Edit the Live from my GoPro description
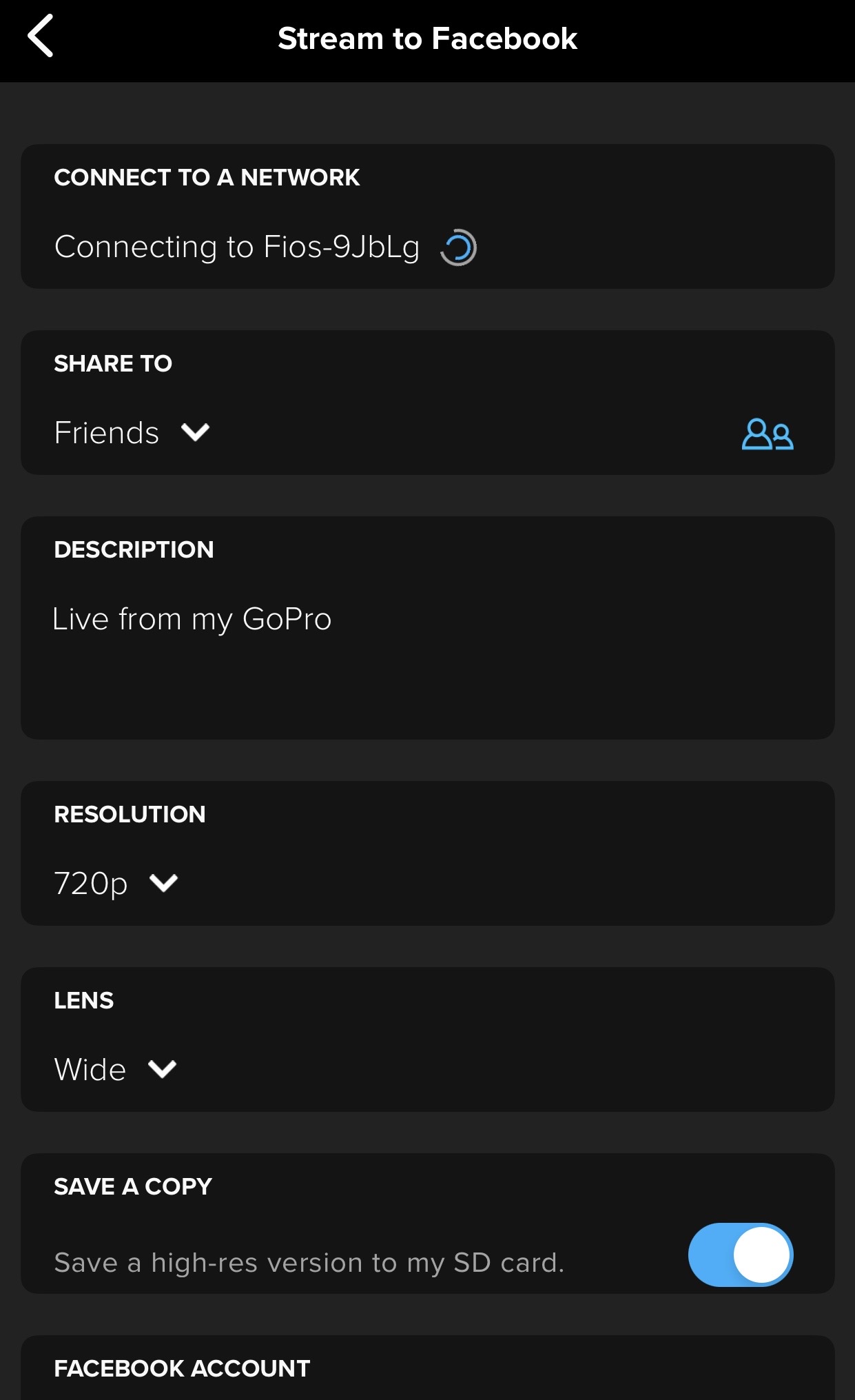 (x=192, y=618)
